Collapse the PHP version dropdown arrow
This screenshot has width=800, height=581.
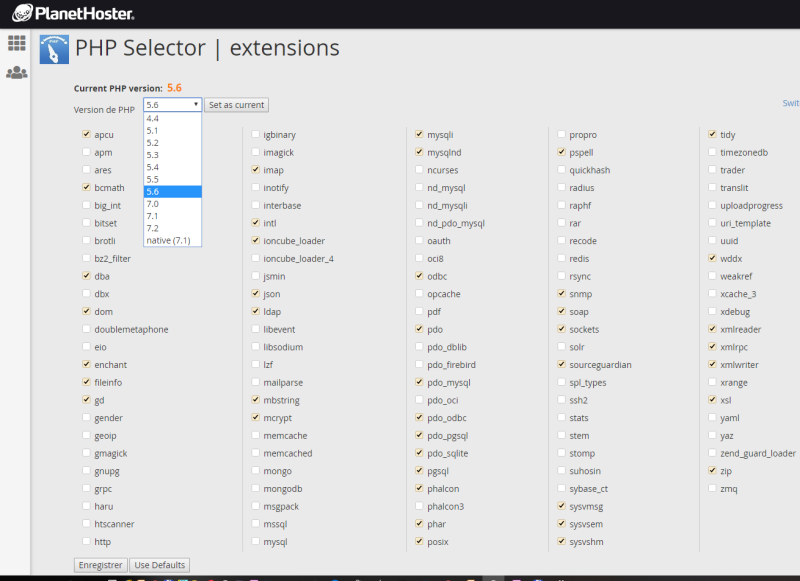pyautogui.click(x=195, y=105)
